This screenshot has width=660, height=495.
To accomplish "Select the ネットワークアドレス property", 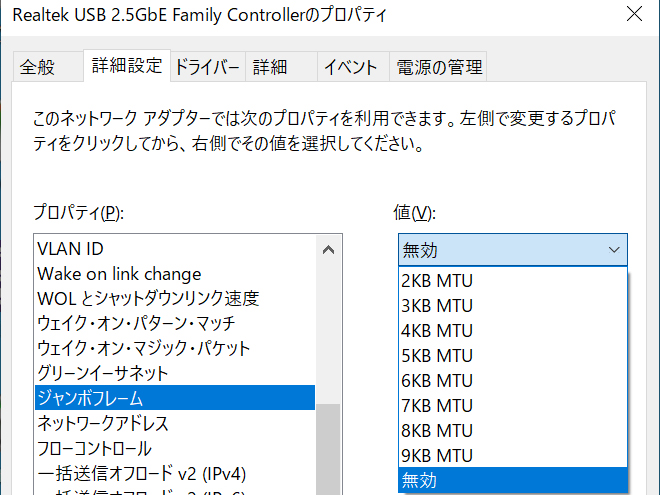I will pos(103,423).
